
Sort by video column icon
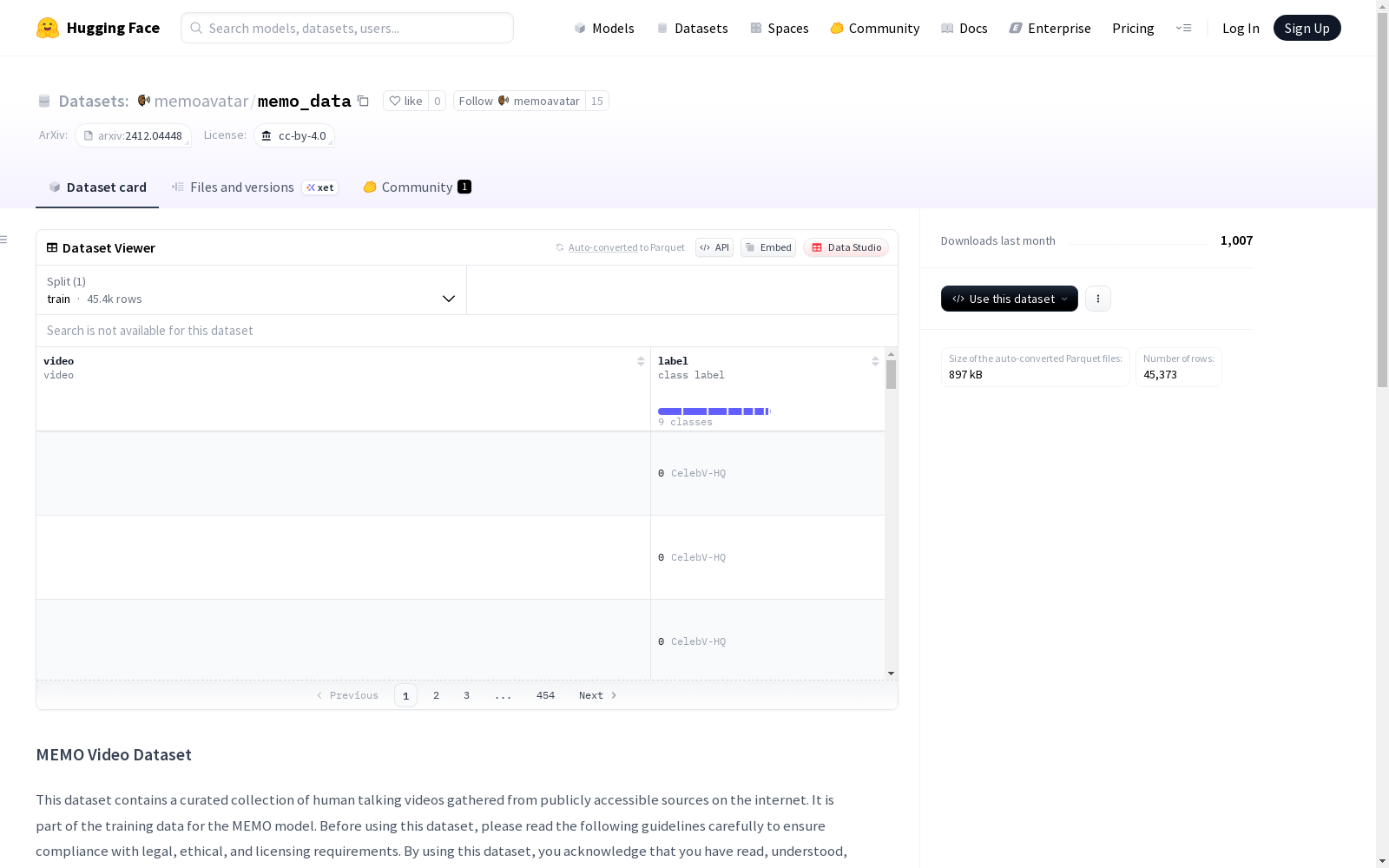(x=641, y=361)
